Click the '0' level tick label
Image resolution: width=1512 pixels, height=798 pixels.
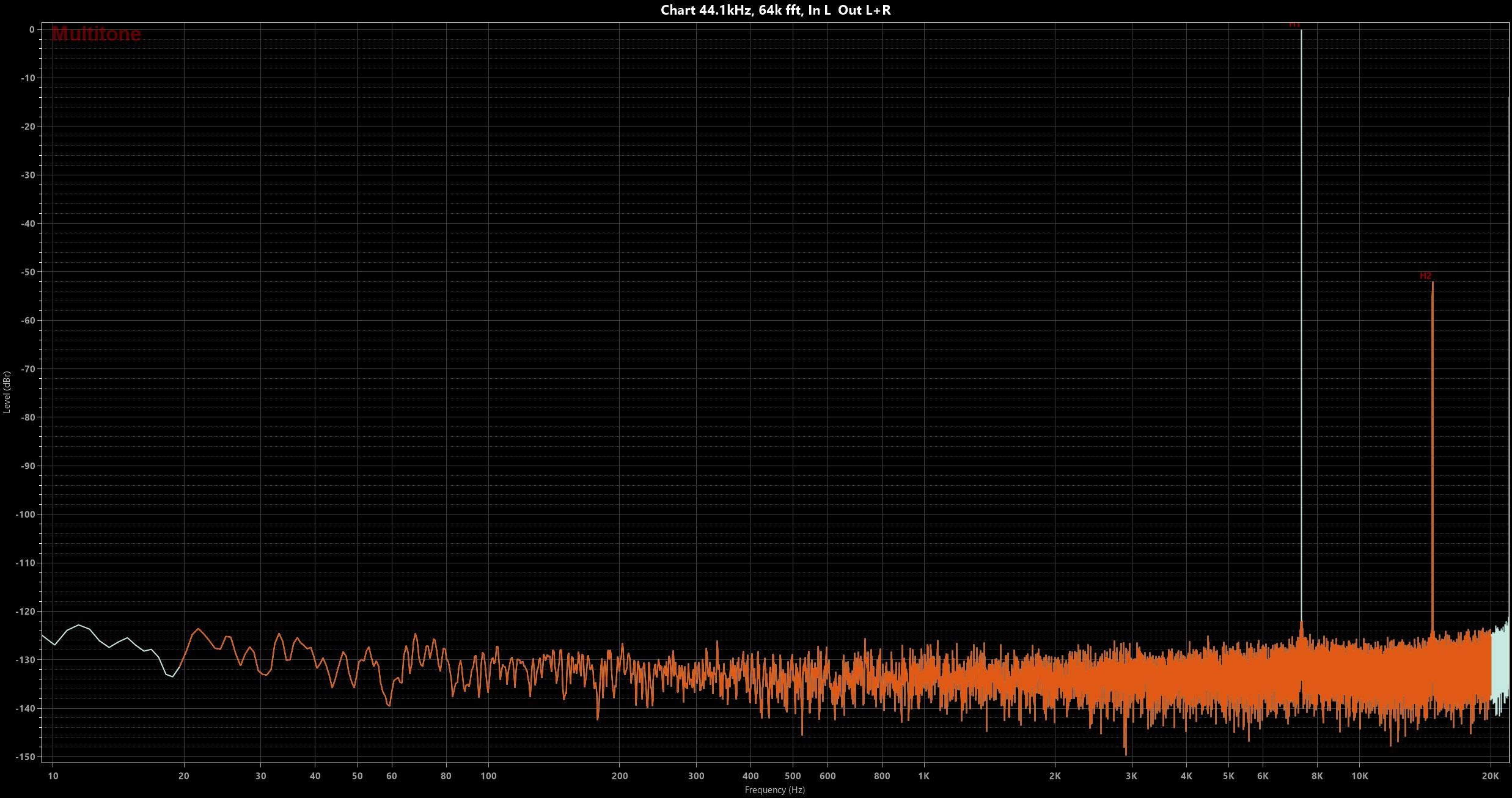(x=32, y=30)
